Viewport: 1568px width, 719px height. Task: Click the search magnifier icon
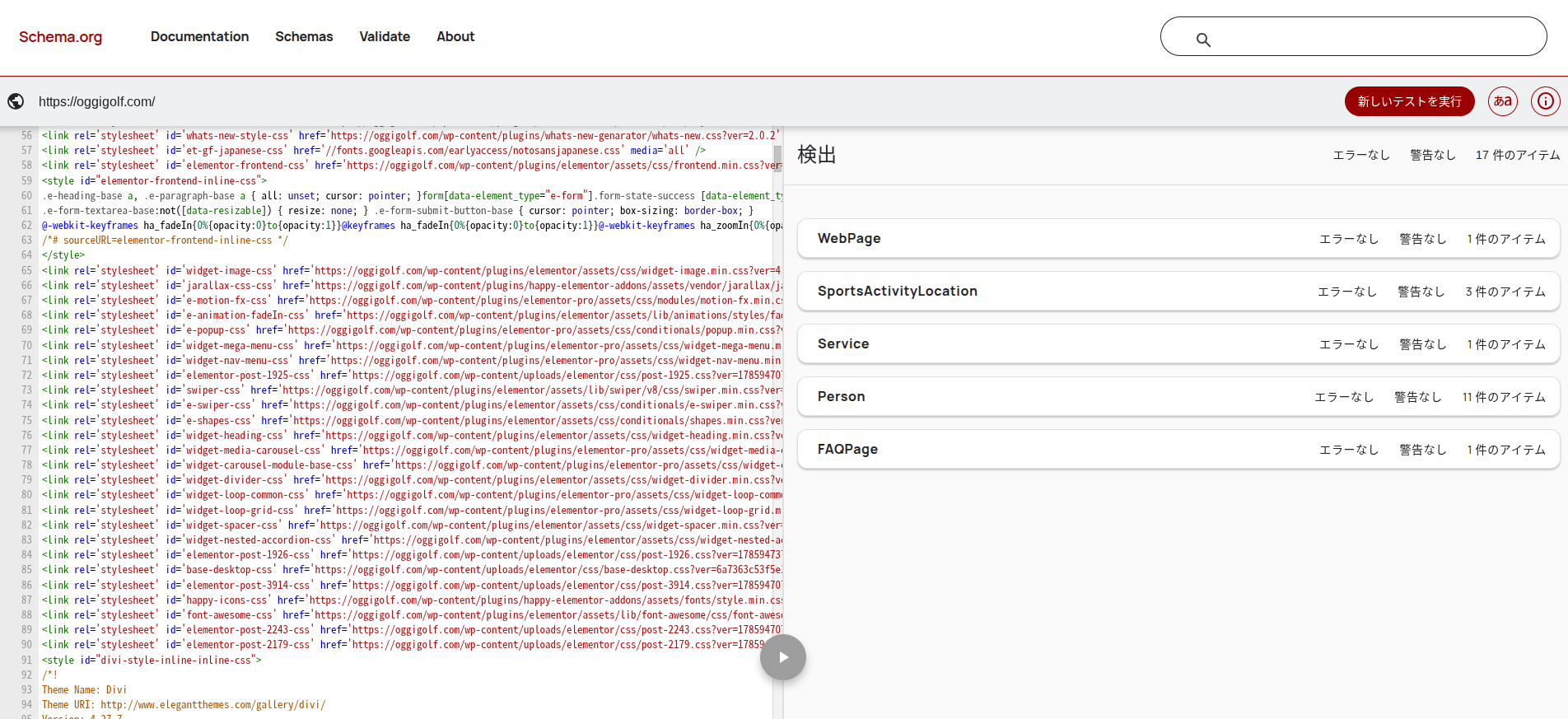(1203, 40)
